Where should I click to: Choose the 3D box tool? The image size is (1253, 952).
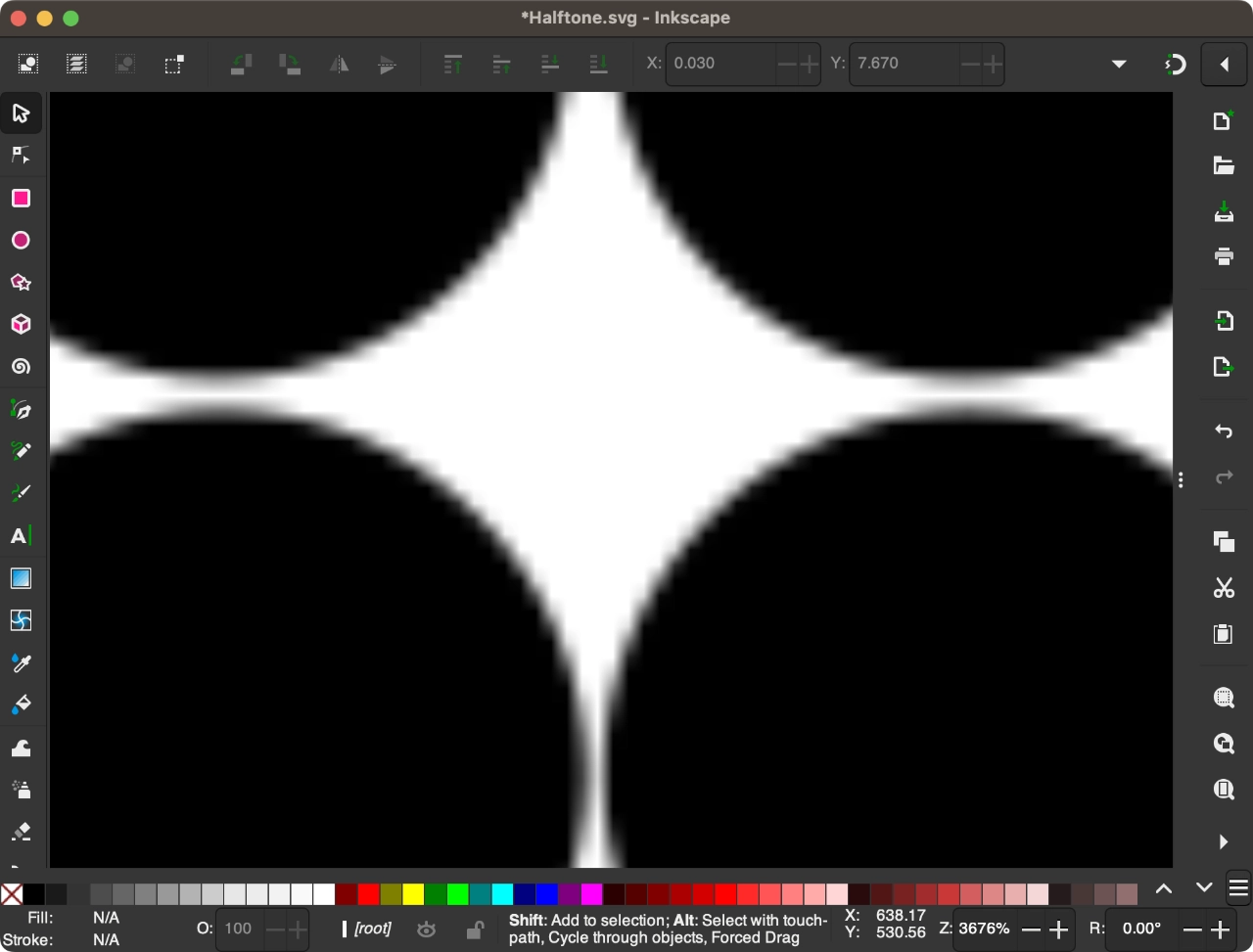[21, 325]
